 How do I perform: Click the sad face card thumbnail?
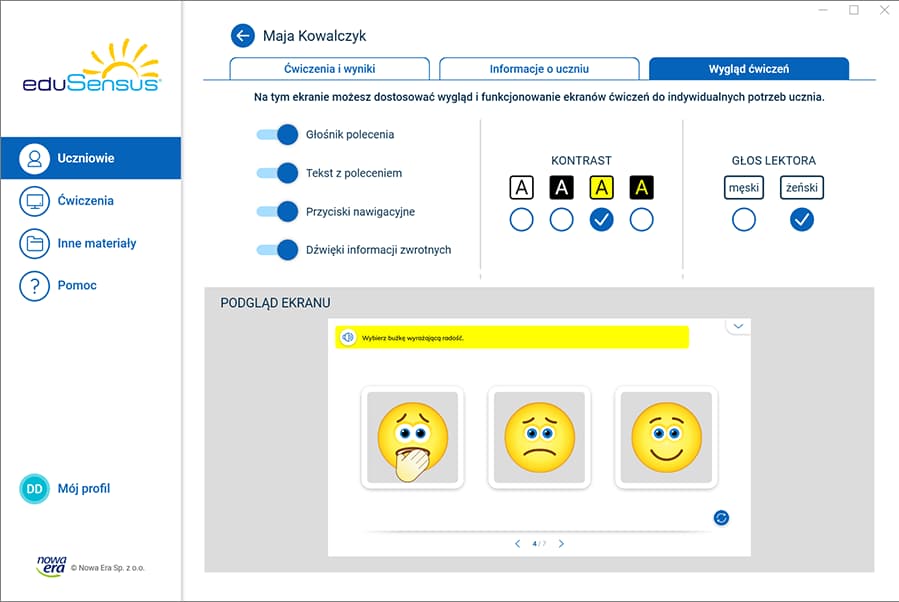click(x=539, y=441)
